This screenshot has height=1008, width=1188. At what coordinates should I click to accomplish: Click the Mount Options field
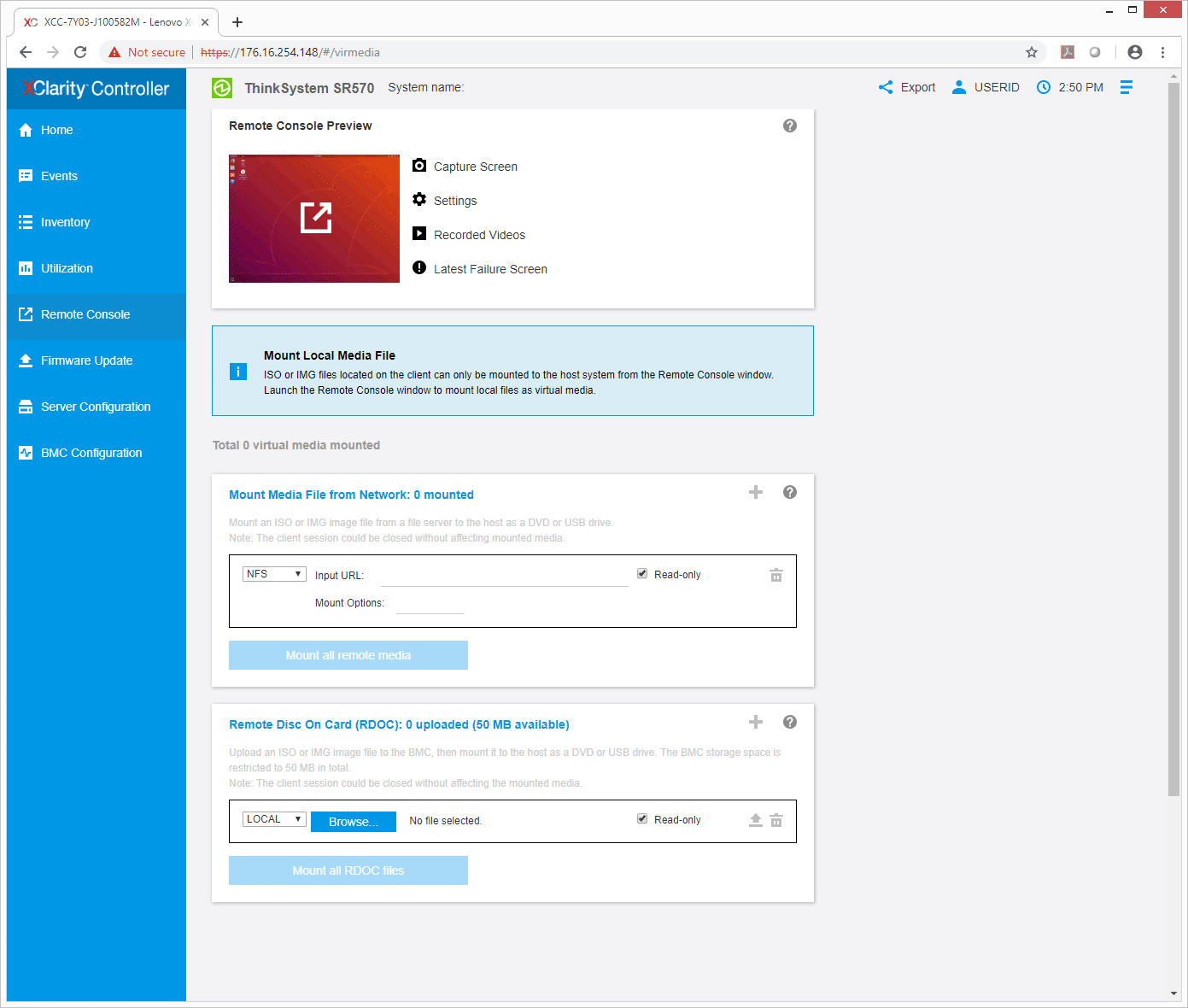pyautogui.click(x=430, y=603)
